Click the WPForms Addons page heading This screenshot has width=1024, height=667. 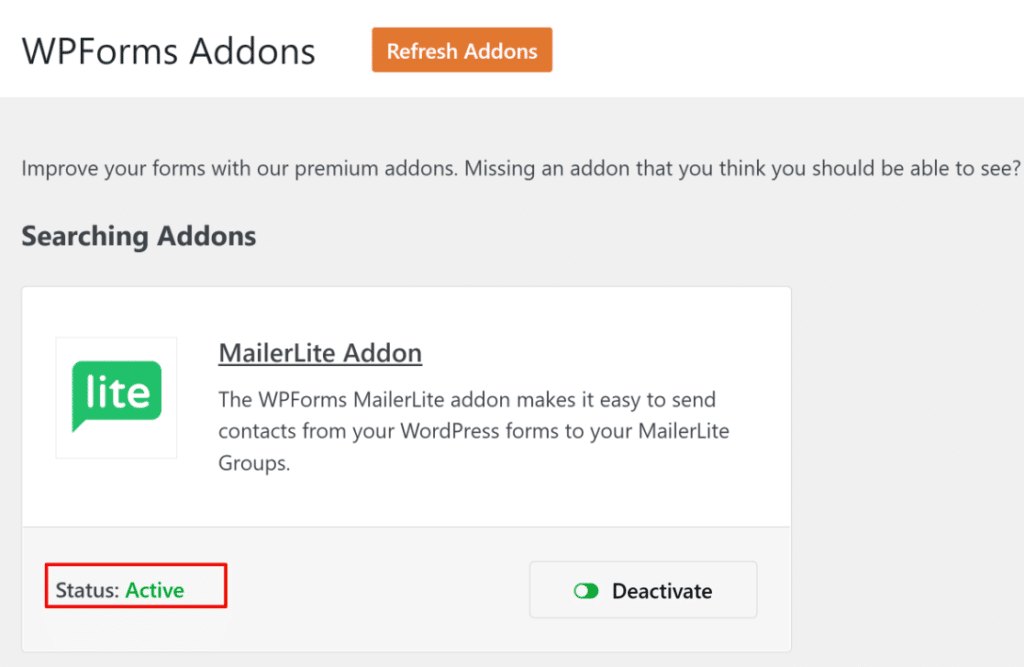click(x=168, y=51)
